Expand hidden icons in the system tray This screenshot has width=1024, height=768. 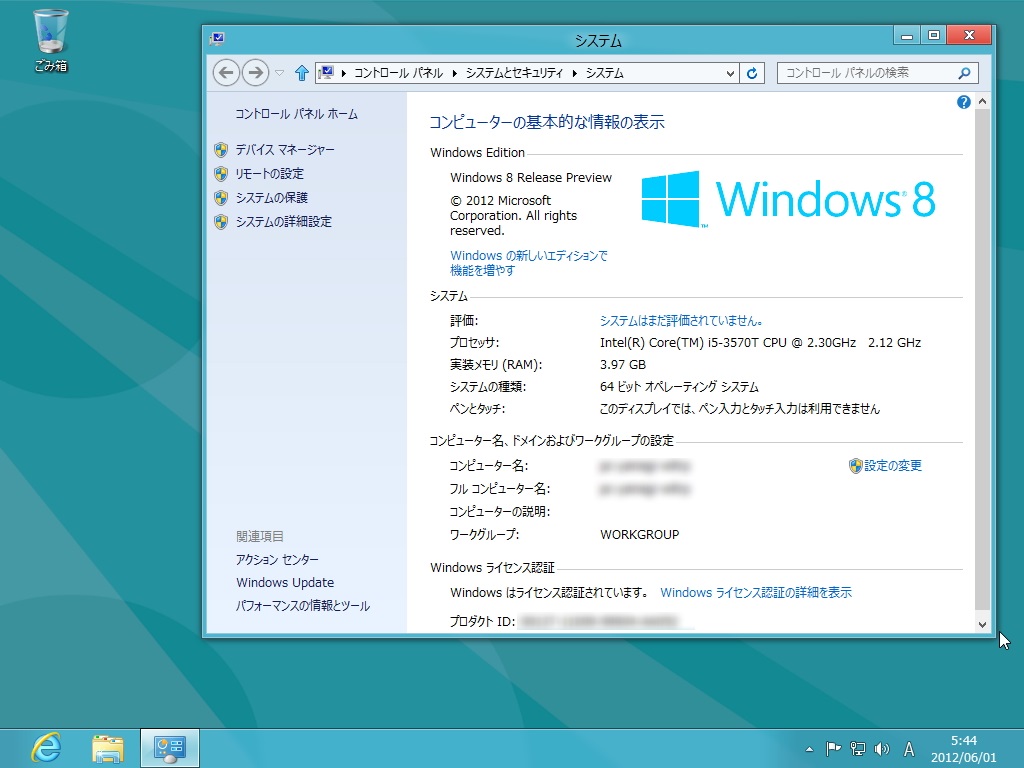[810, 748]
